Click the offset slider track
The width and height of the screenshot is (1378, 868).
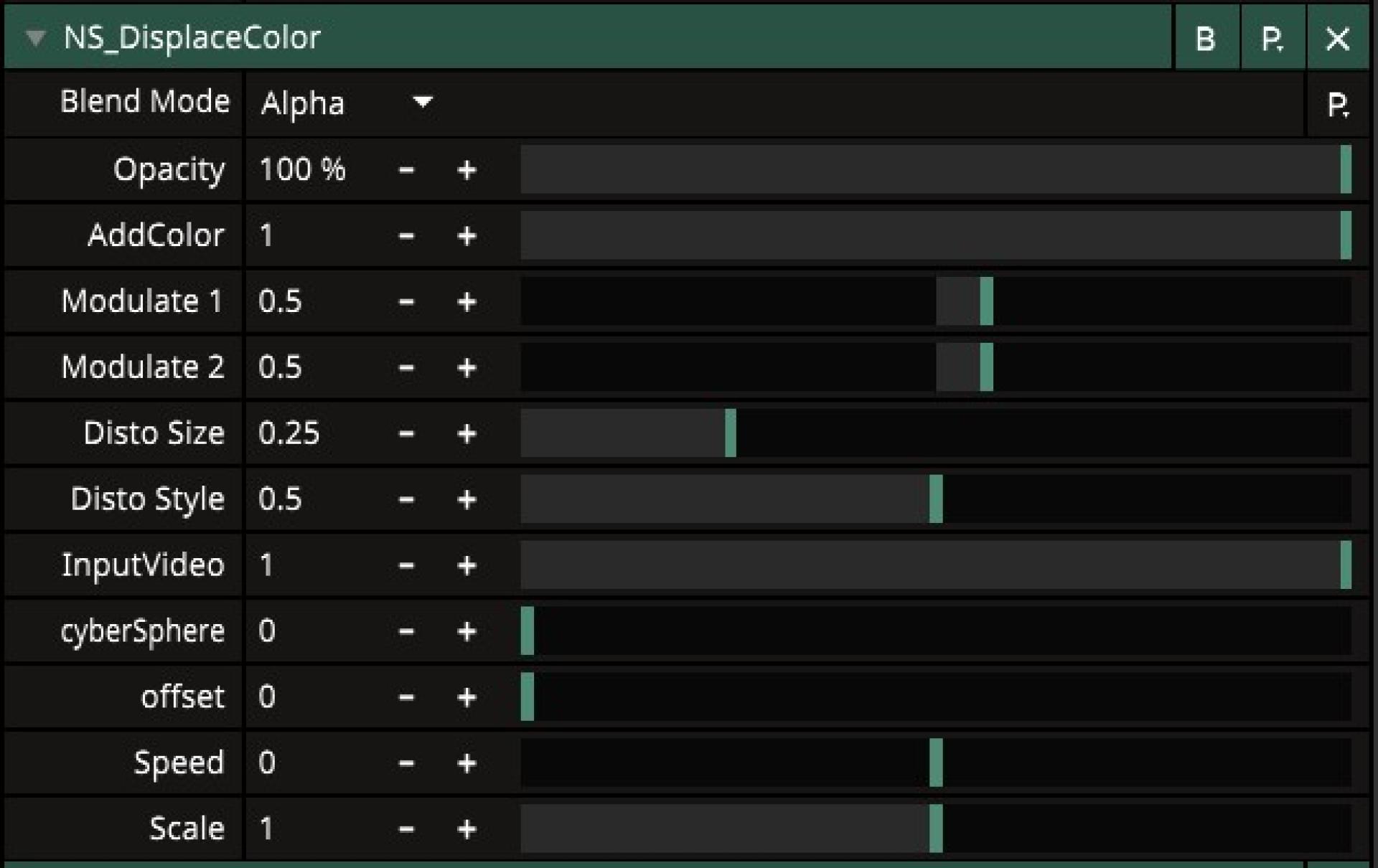[935, 697]
